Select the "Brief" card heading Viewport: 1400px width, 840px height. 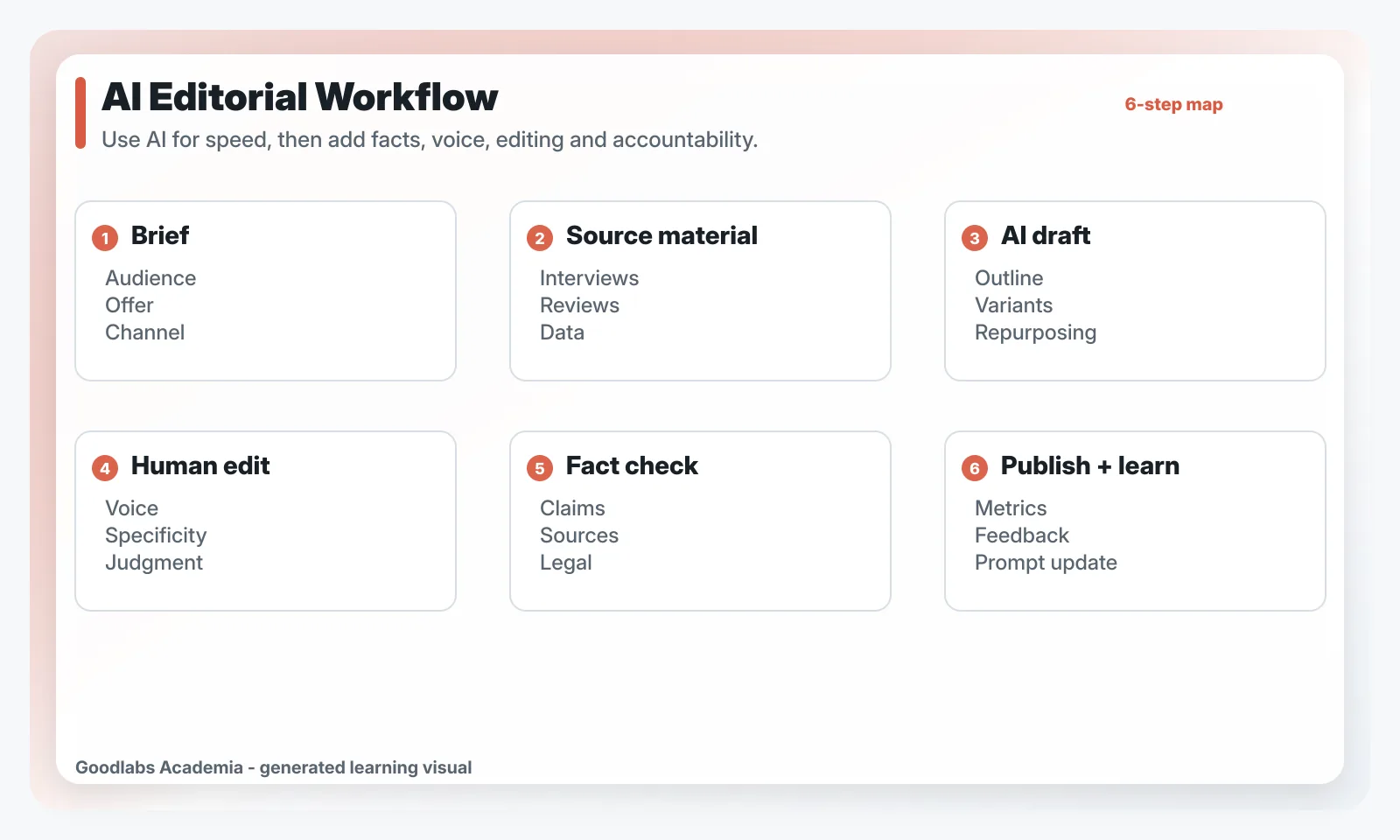[160, 235]
